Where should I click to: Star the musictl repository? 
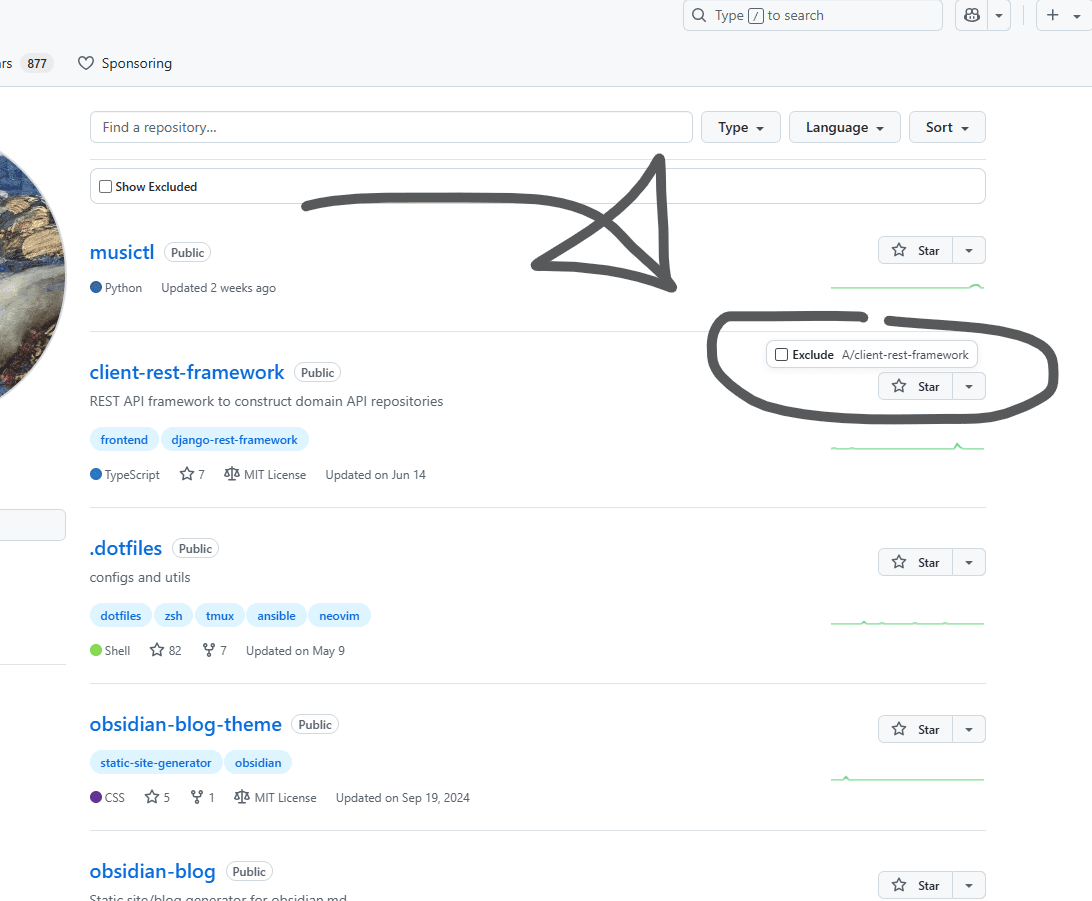[x=915, y=251]
